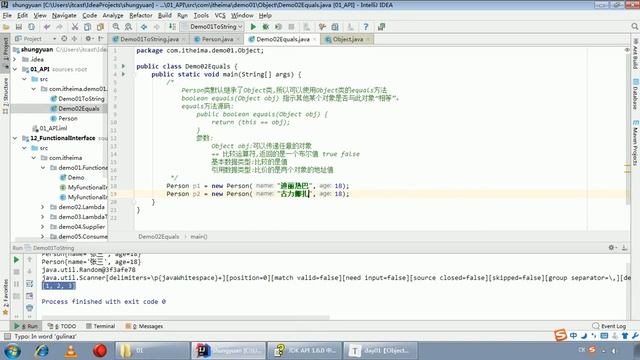Click the search everywhere magnifier icon
This screenshot has width=640, height=360.
tap(634, 27)
